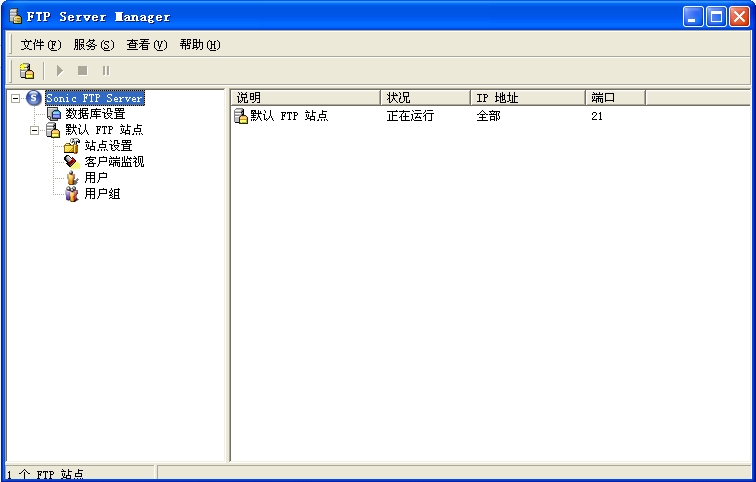Open the 帮助(H) menu
The height and width of the screenshot is (482, 756).
click(x=200, y=45)
